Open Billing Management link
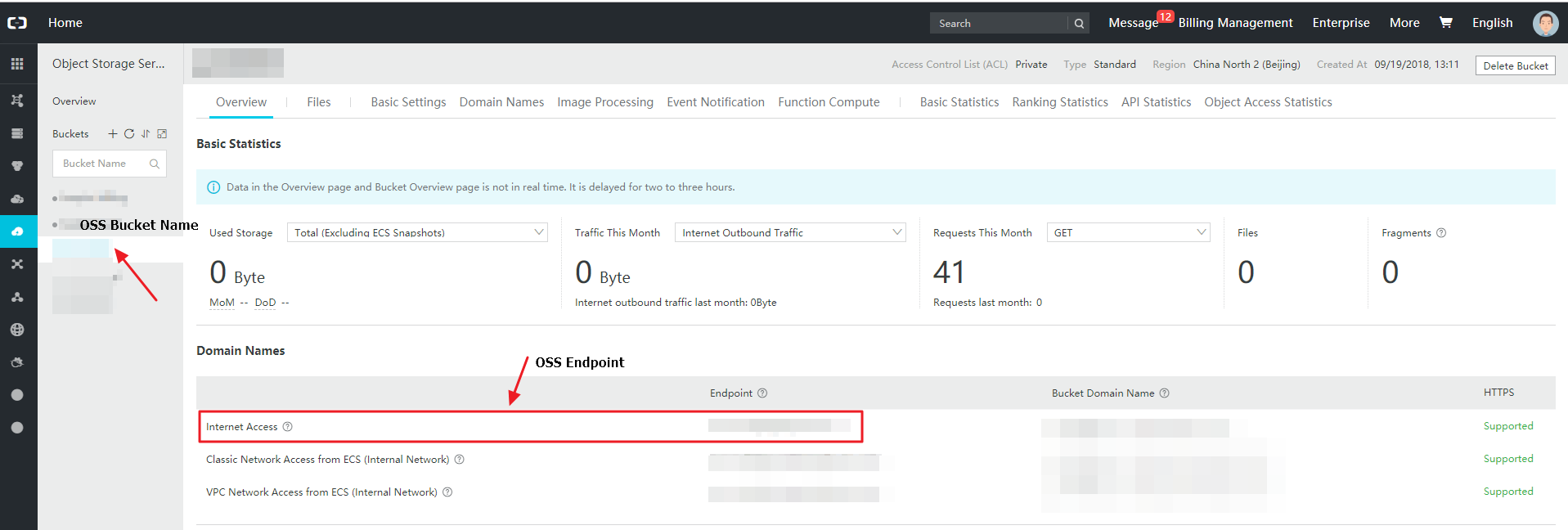The height and width of the screenshot is (530, 1568). 1235,23
